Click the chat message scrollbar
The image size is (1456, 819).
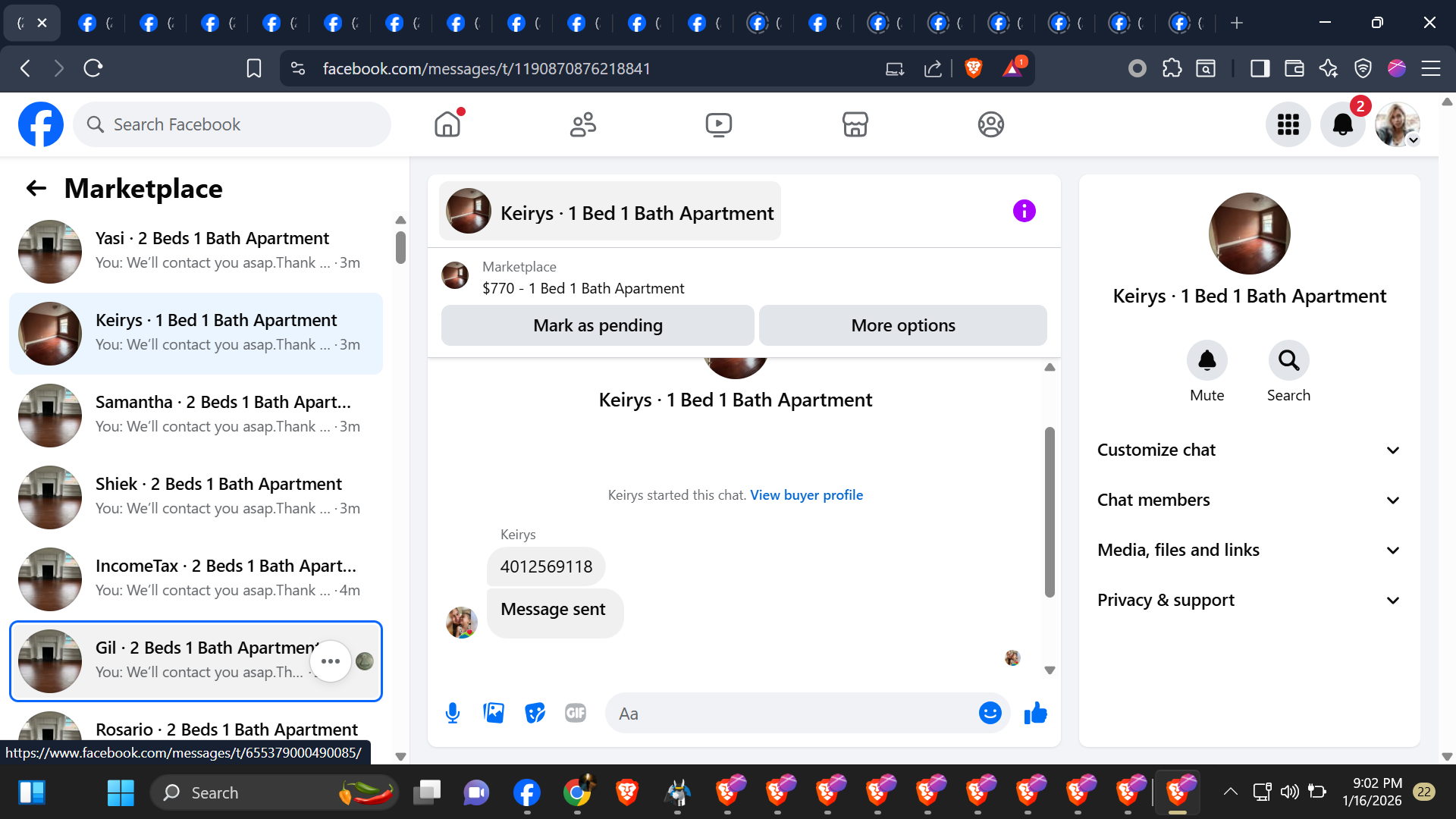(1050, 512)
